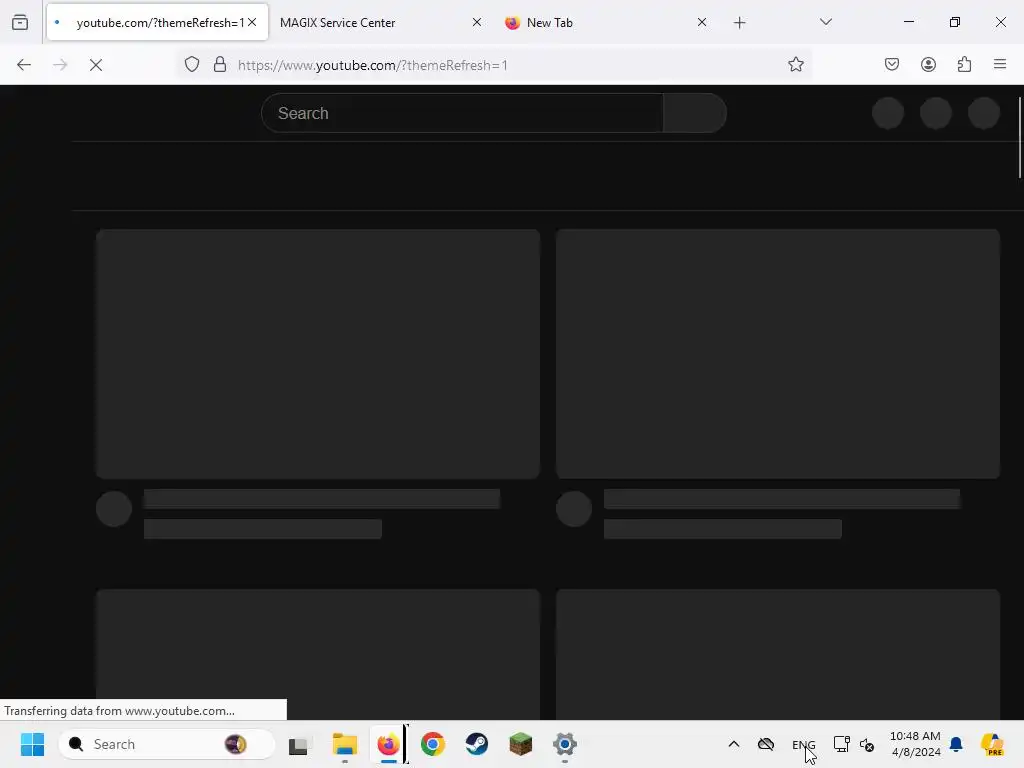This screenshot has height=768, width=1024.
Task: Change ENG input language
Action: [x=804, y=744]
